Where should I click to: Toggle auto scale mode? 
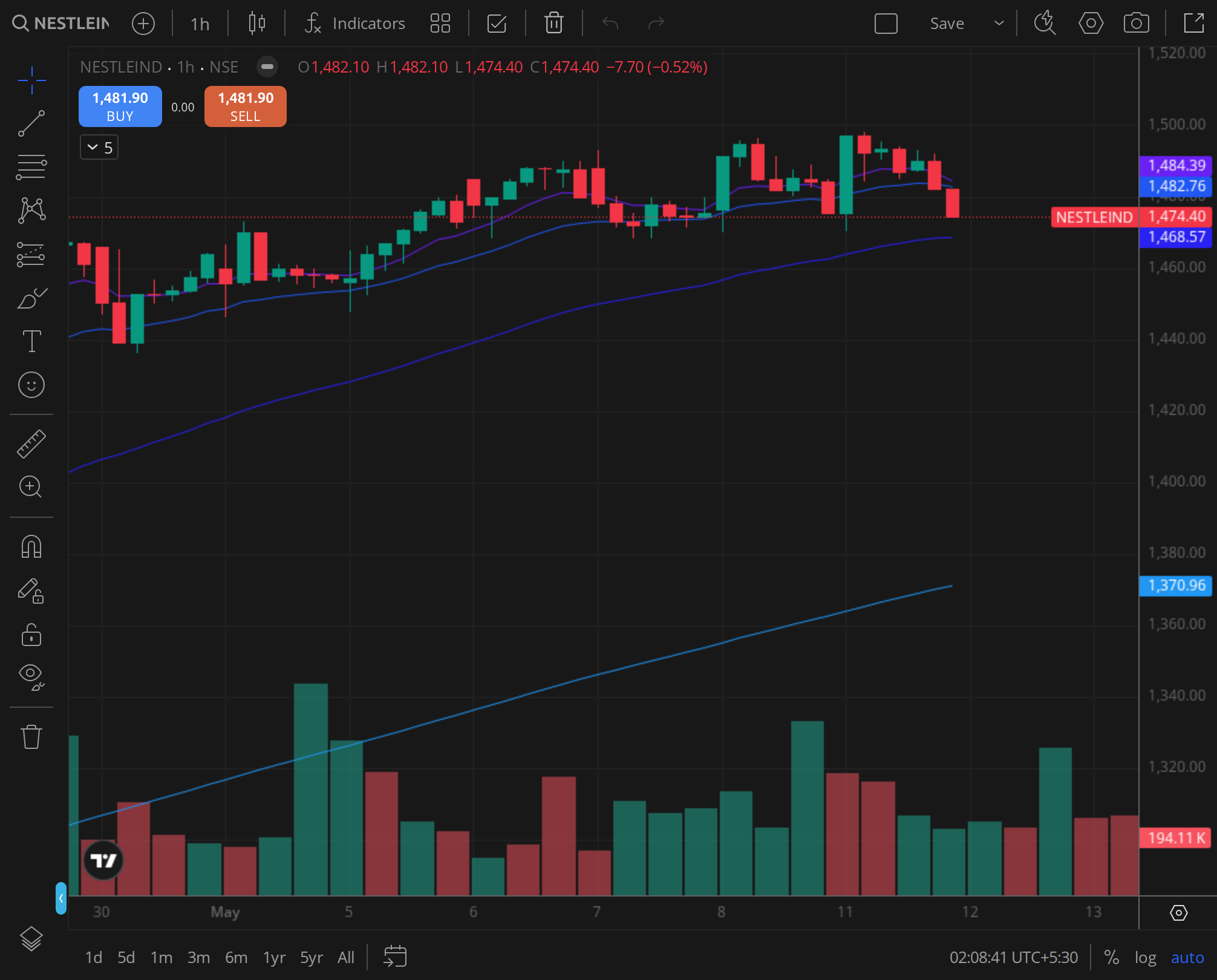1187,958
